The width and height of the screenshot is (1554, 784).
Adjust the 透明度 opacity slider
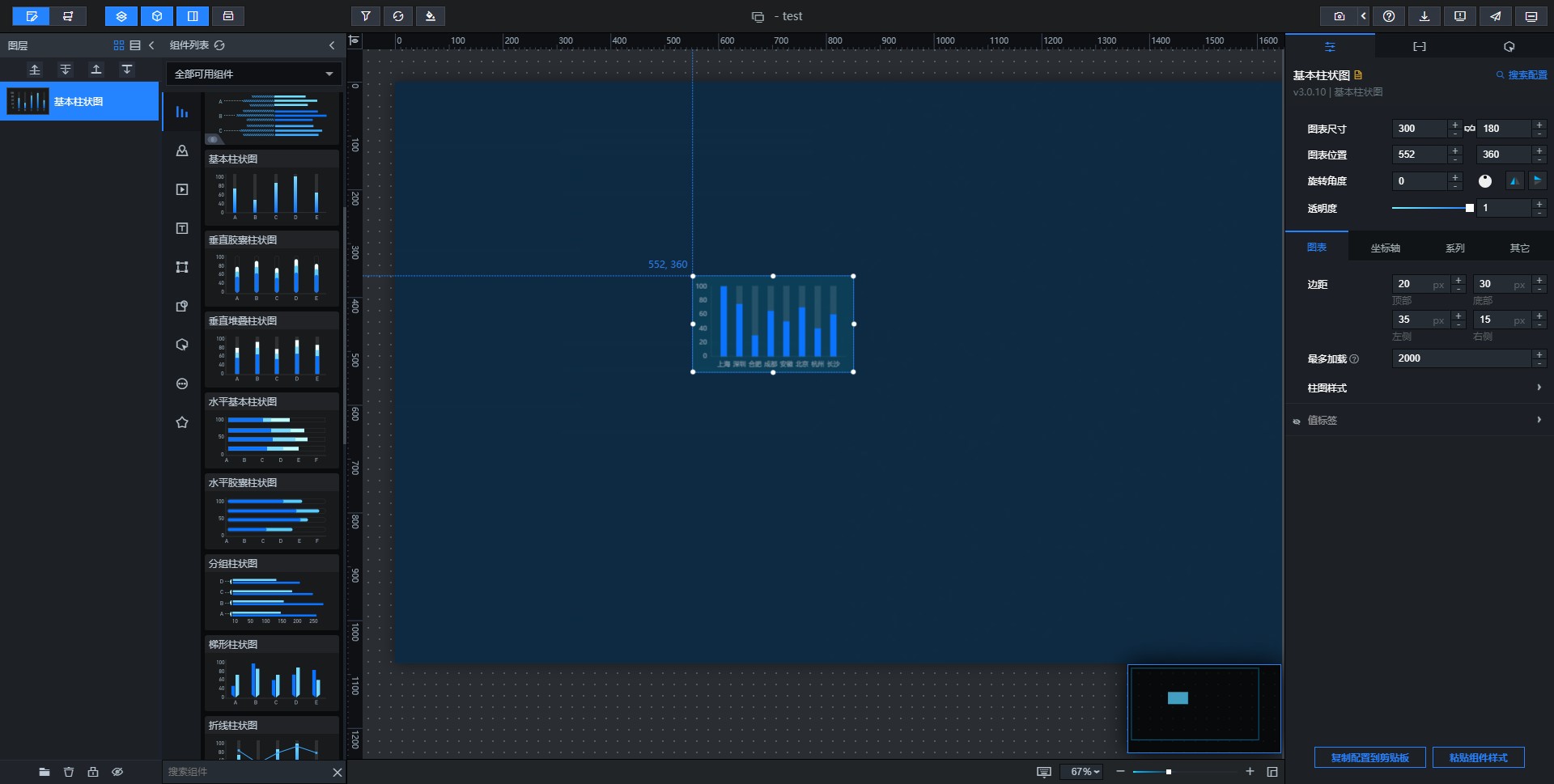click(x=1432, y=208)
